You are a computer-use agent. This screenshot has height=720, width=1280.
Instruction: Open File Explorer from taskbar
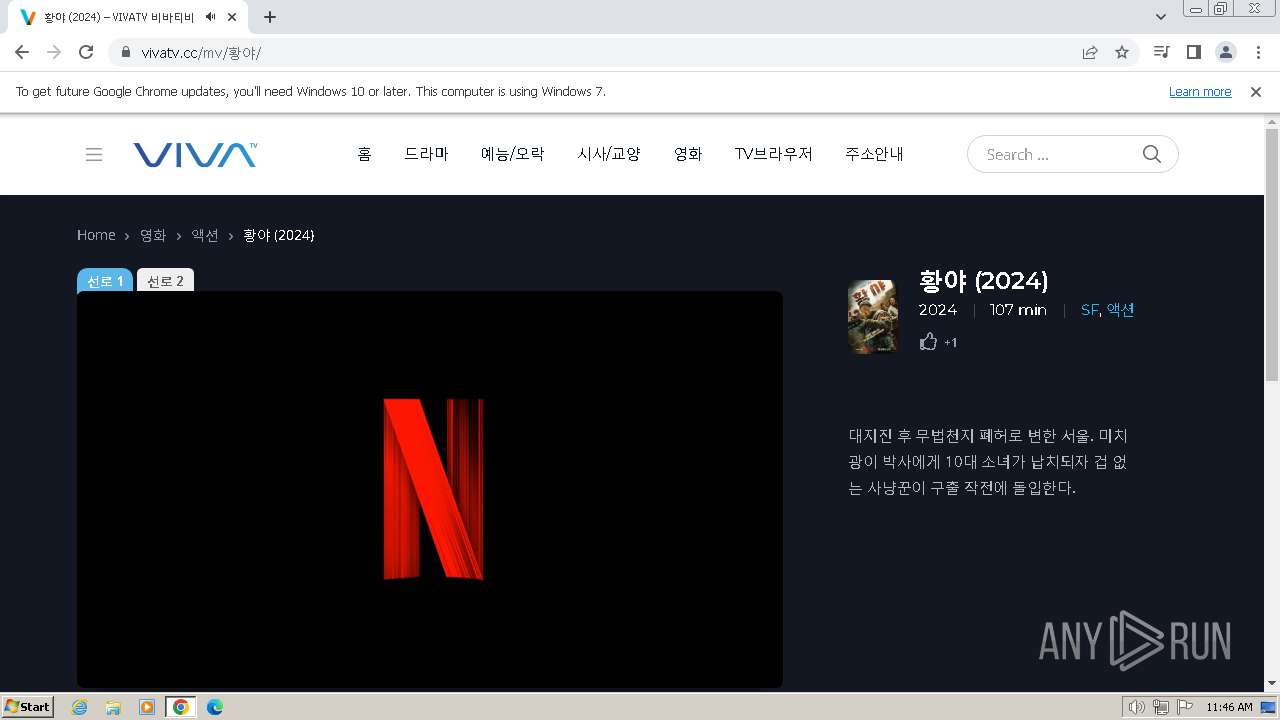(113, 707)
